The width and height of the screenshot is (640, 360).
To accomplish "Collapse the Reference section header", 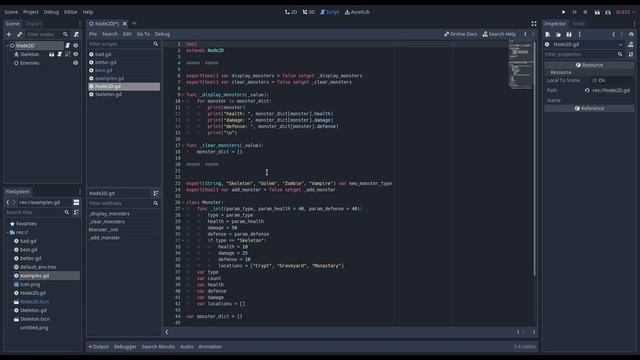I will click(x=589, y=109).
